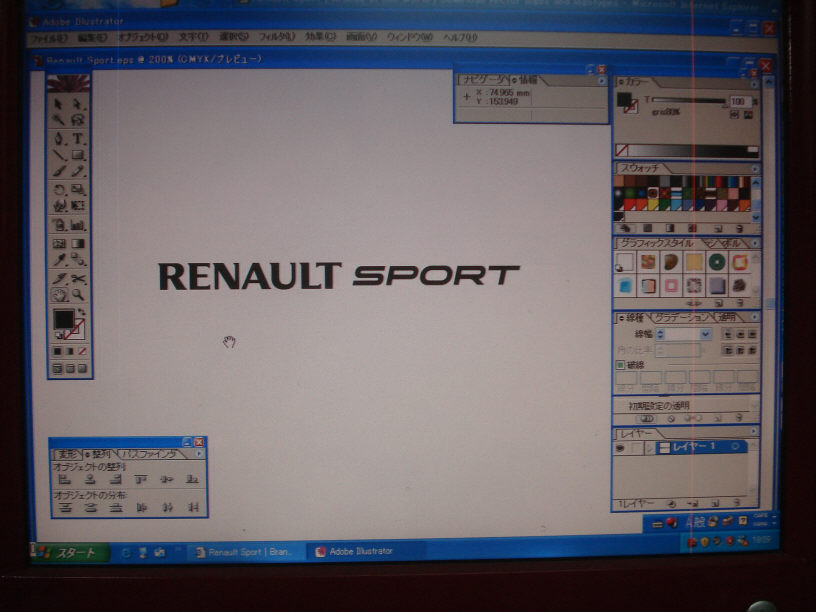The image size is (816, 612).
Task: Click the green spiral graphic style thumbnail
Action: coord(716,262)
